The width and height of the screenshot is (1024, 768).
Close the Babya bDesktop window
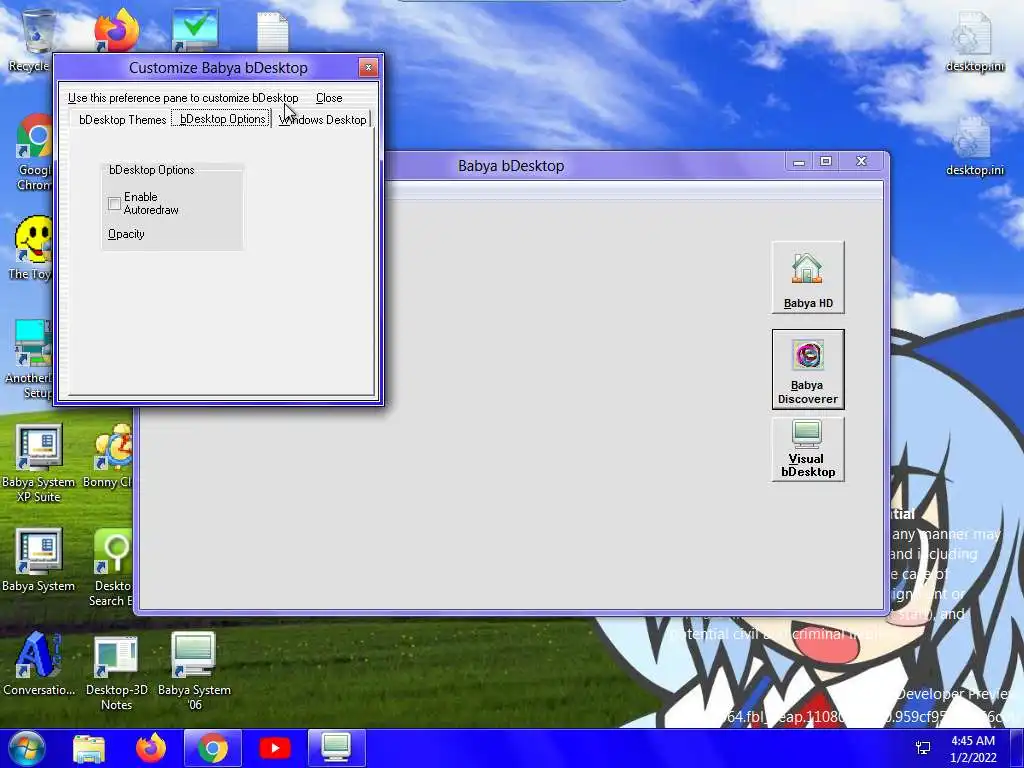point(861,161)
